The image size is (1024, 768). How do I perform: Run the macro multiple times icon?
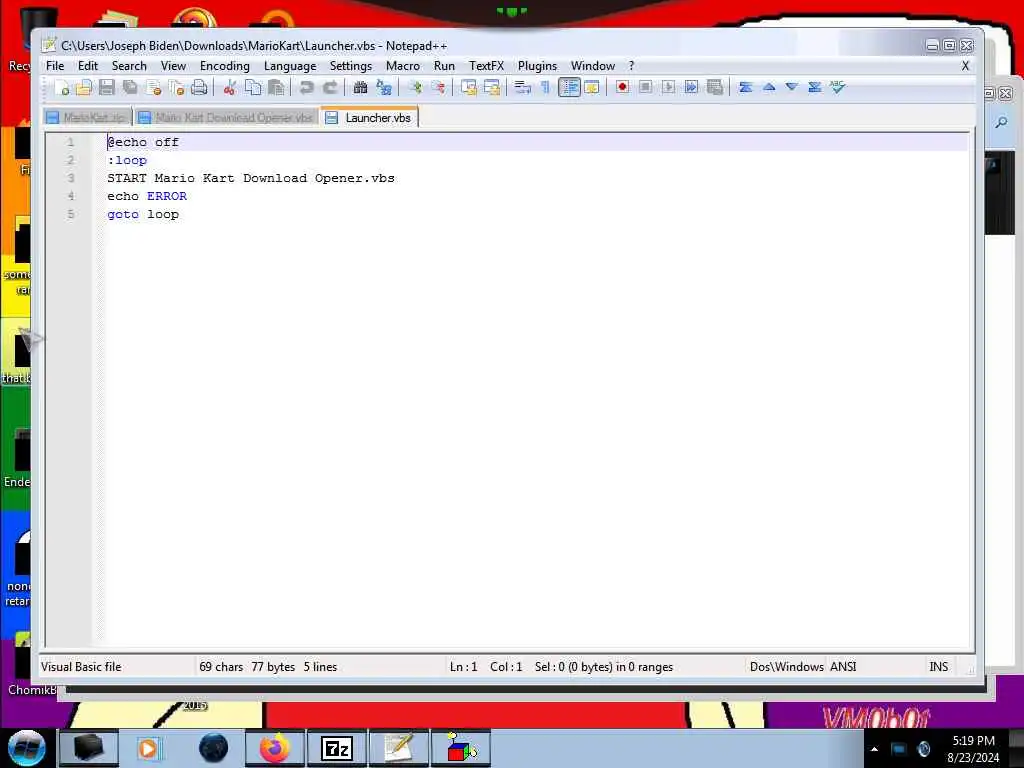click(692, 87)
